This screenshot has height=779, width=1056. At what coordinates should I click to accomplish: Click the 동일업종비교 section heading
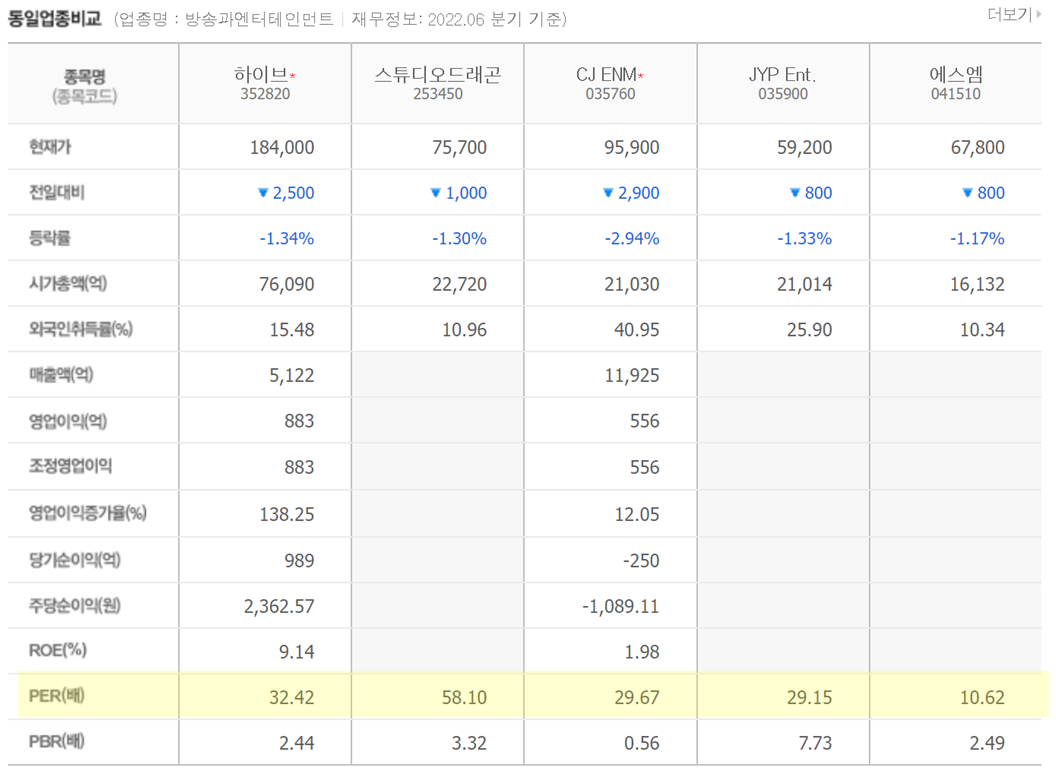(x=55, y=18)
